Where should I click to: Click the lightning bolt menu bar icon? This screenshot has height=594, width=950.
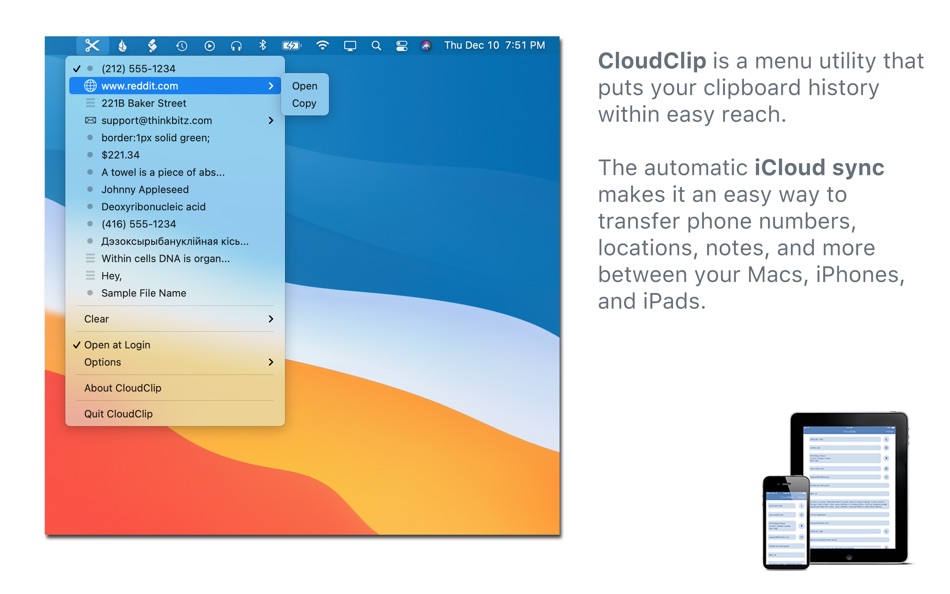point(152,45)
